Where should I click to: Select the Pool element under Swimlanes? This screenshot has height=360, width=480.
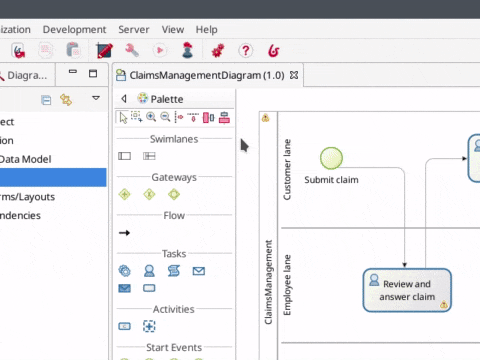coord(124,156)
